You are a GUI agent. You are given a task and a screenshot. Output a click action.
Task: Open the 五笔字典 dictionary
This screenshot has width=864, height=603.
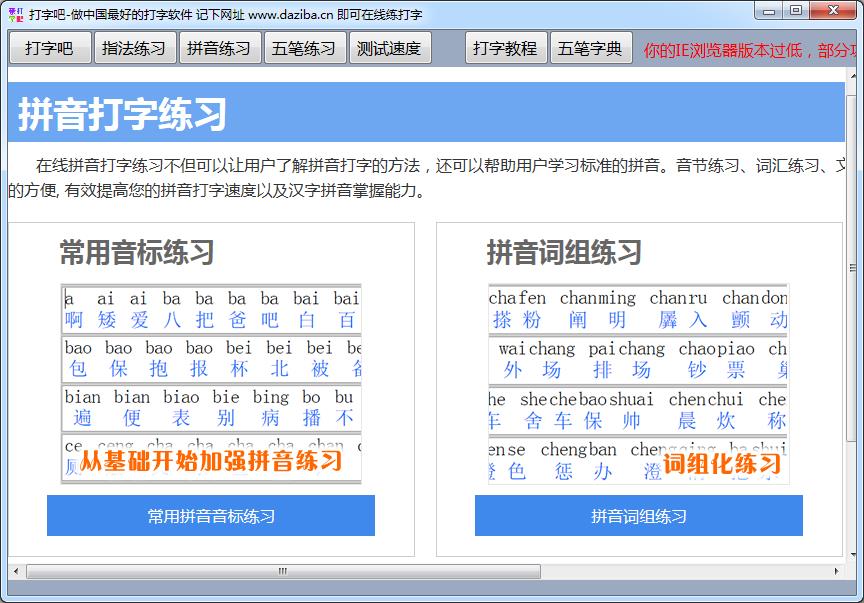(x=590, y=48)
